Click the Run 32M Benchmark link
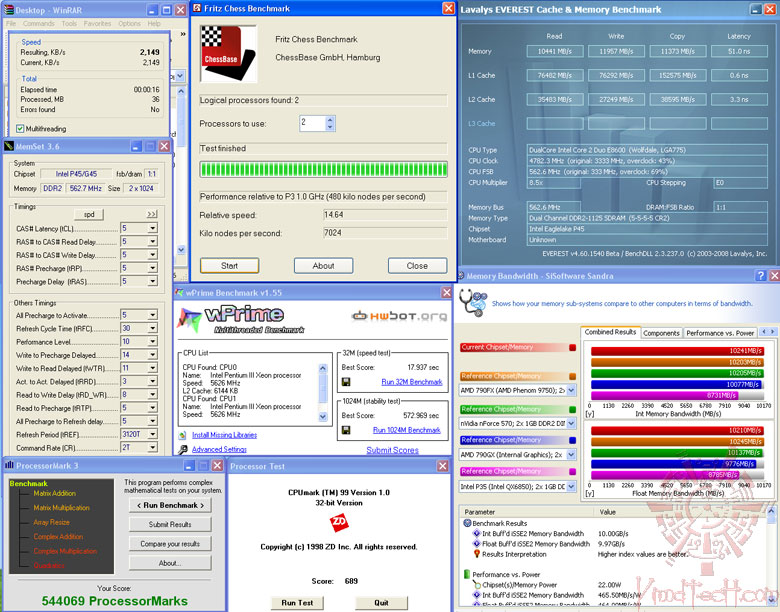 (x=412, y=382)
